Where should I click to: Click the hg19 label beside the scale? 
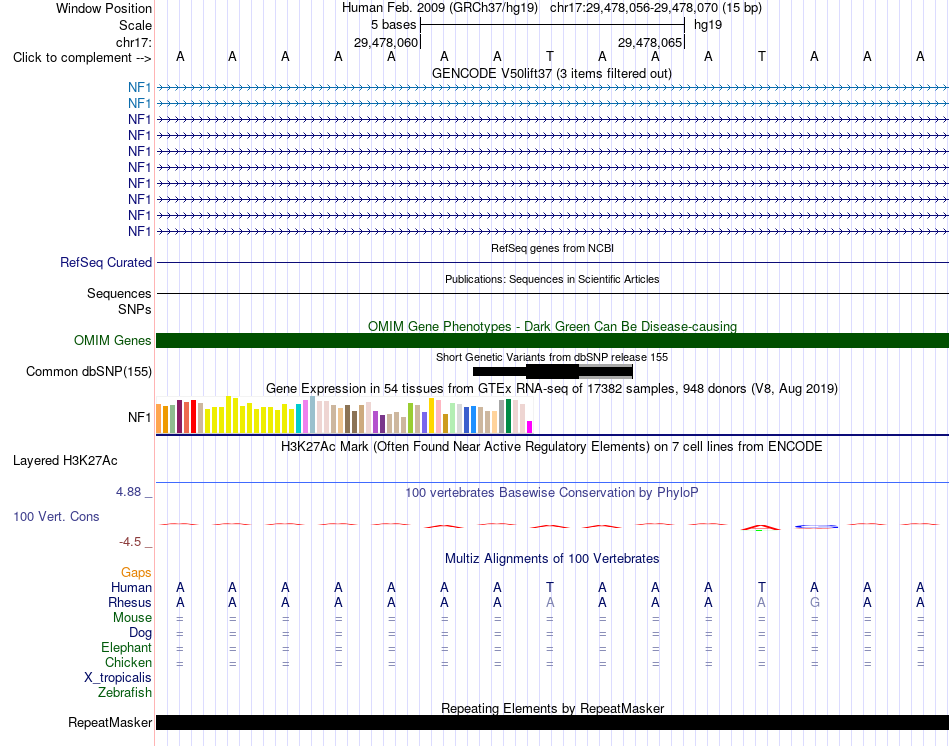708,25
